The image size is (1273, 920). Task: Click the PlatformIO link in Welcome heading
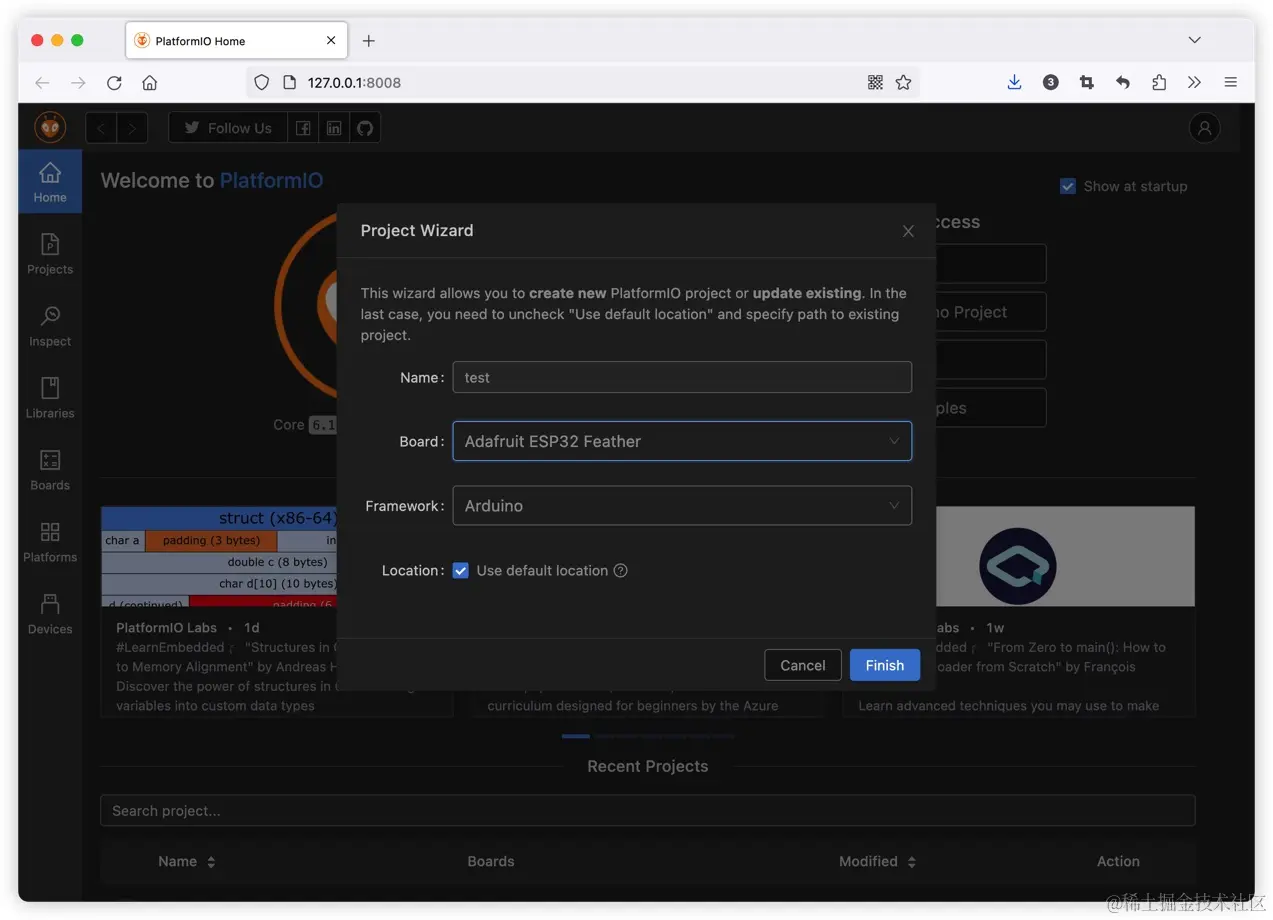(271, 181)
